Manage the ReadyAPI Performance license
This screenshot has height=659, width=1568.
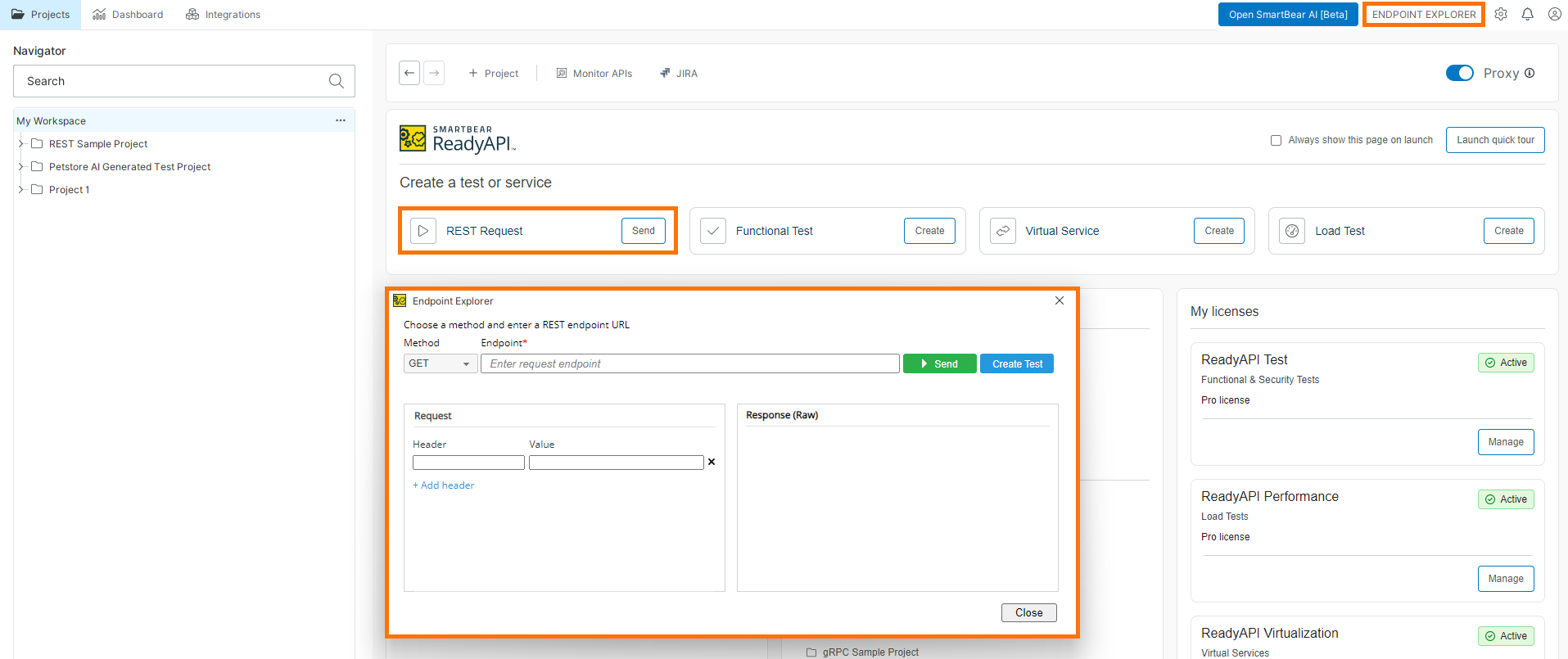coord(1506,579)
